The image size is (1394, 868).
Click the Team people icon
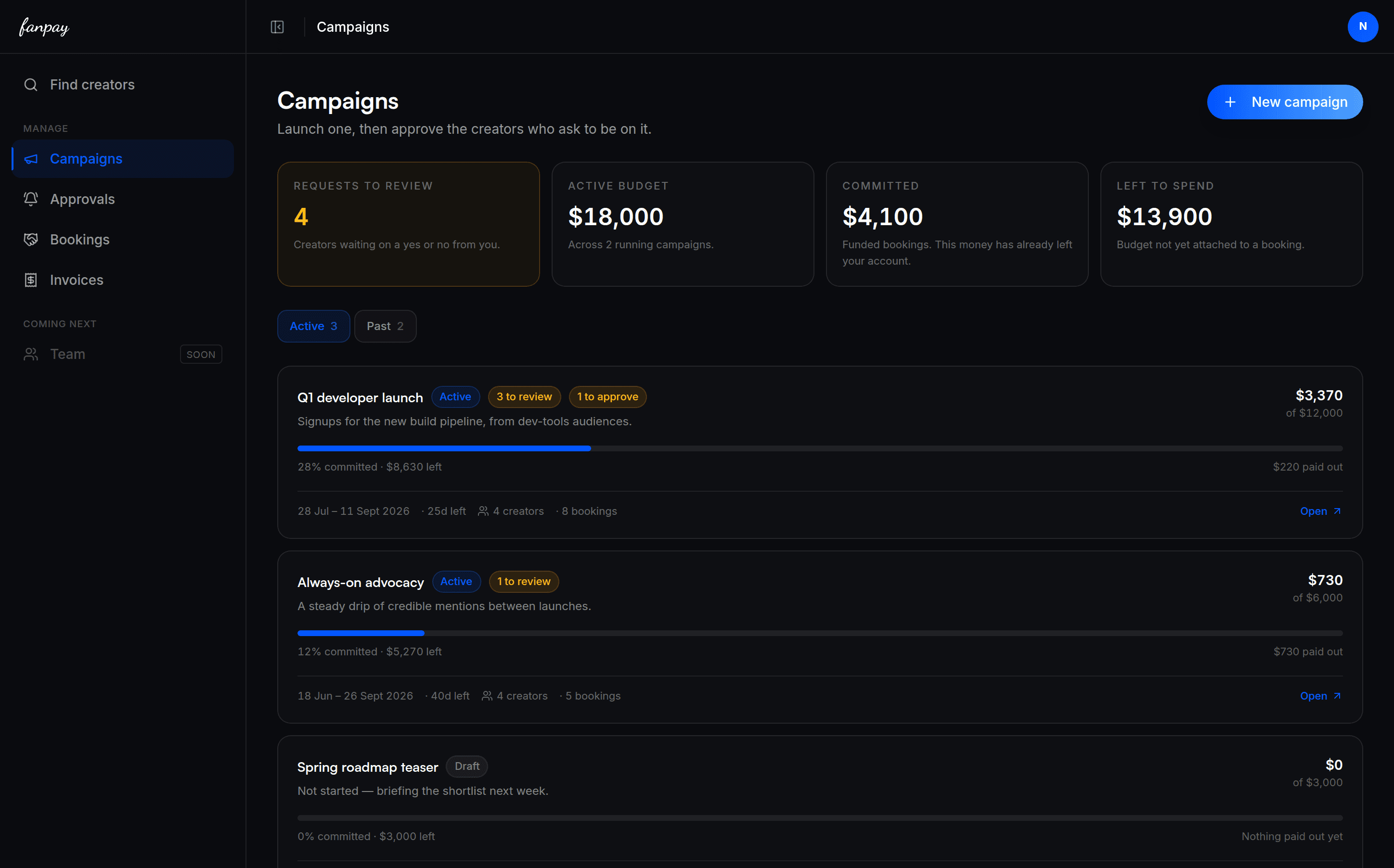(x=31, y=354)
